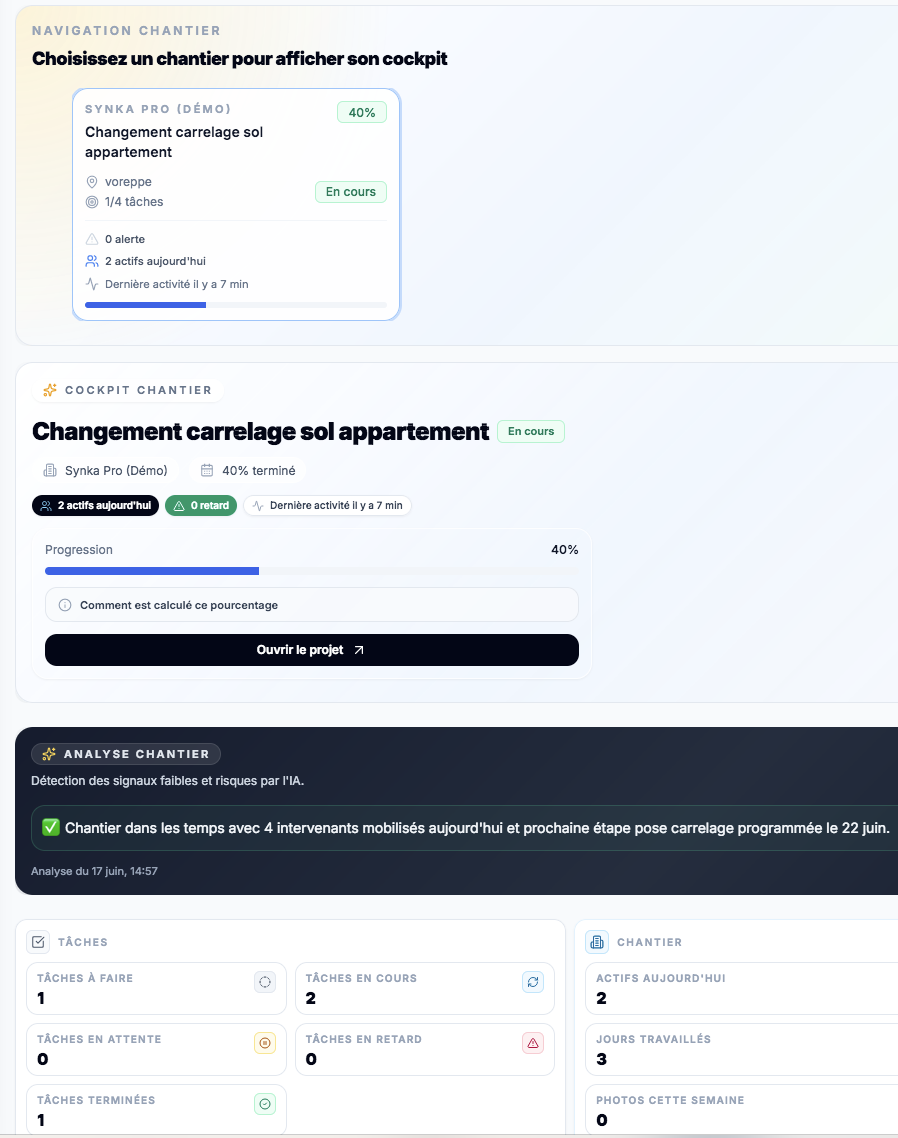The height and width of the screenshot is (1138, 898).
Task: Click the Tâches en cours refresh icon
Action: click(533, 982)
